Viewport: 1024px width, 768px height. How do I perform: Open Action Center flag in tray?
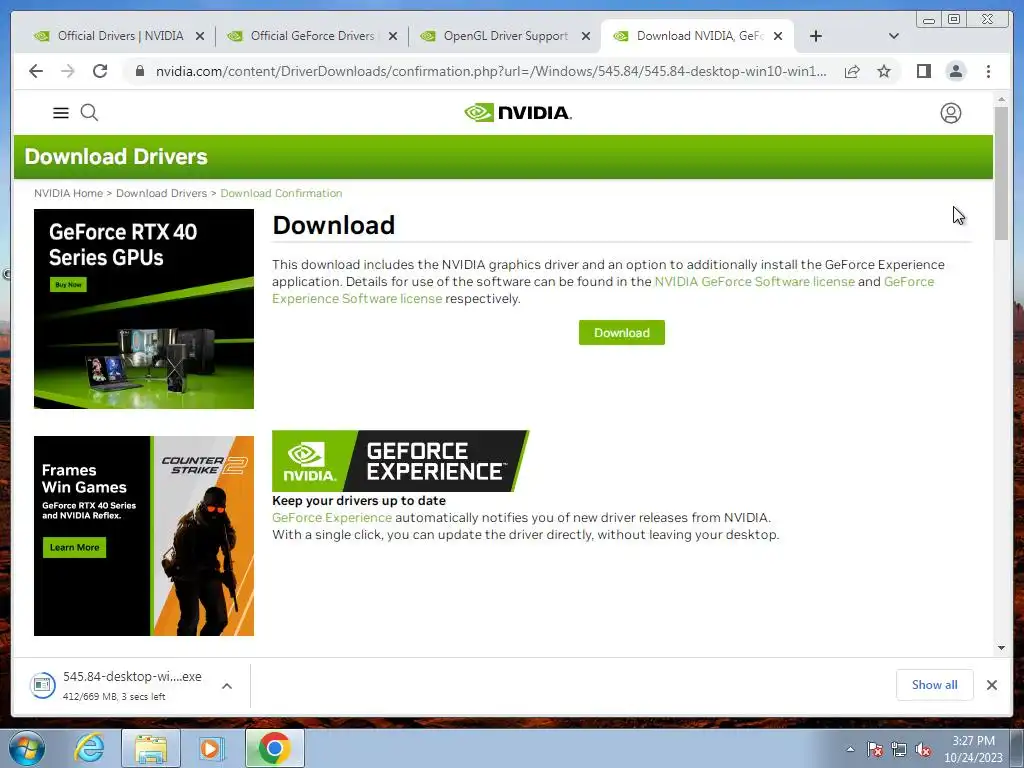click(x=874, y=750)
